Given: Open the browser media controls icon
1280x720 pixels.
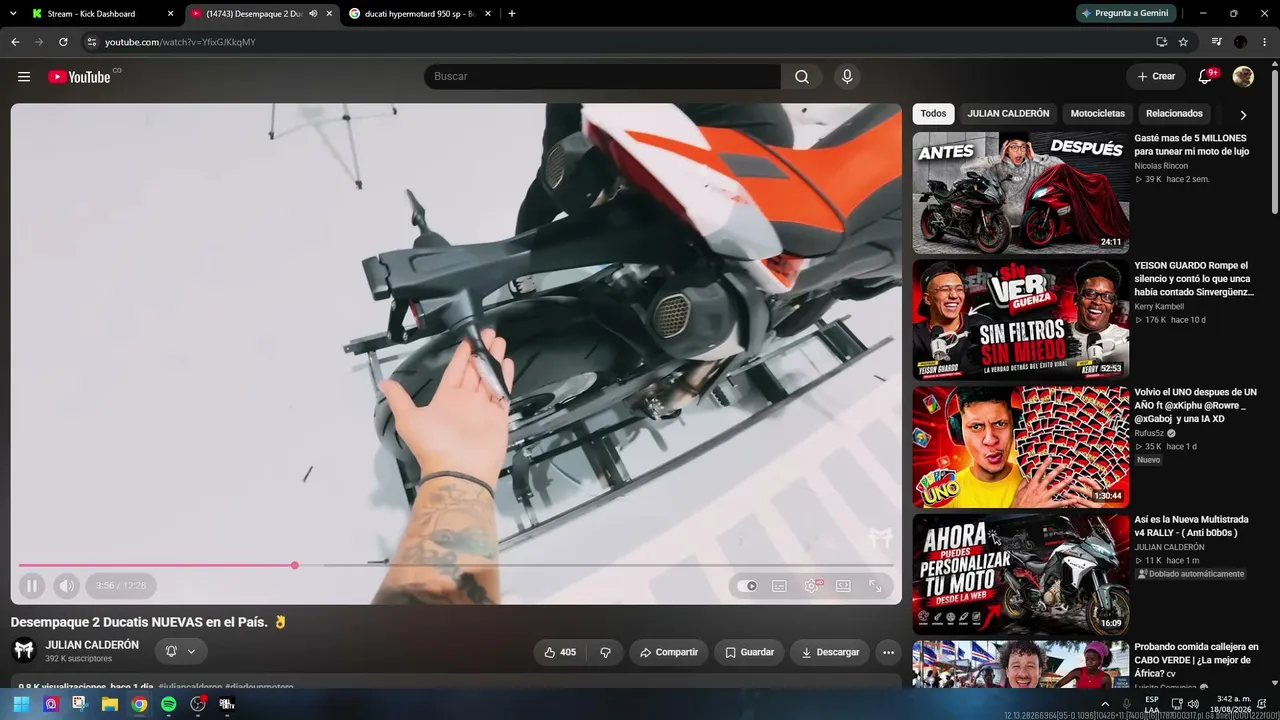Looking at the screenshot, I should tap(1217, 42).
